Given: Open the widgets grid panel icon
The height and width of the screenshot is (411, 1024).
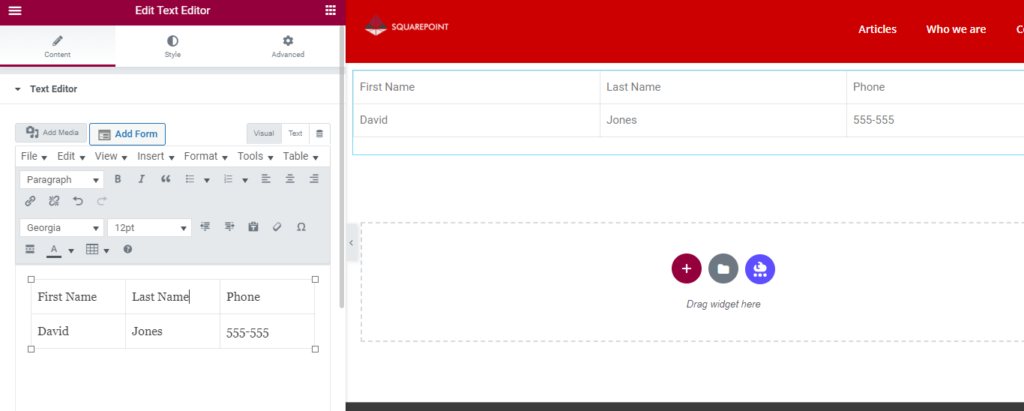Looking at the screenshot, I should (x=330, y=10).
